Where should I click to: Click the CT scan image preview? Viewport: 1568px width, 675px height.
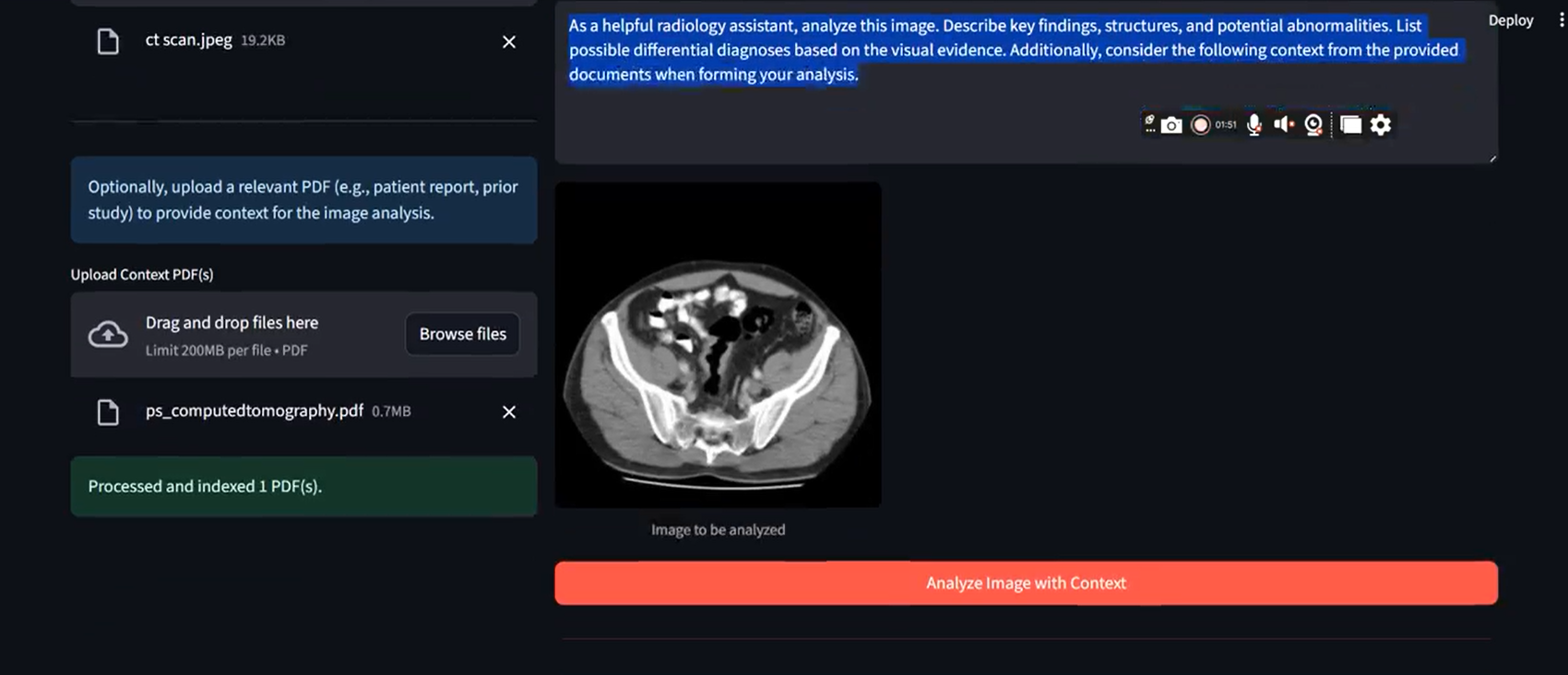click(718, 344)
